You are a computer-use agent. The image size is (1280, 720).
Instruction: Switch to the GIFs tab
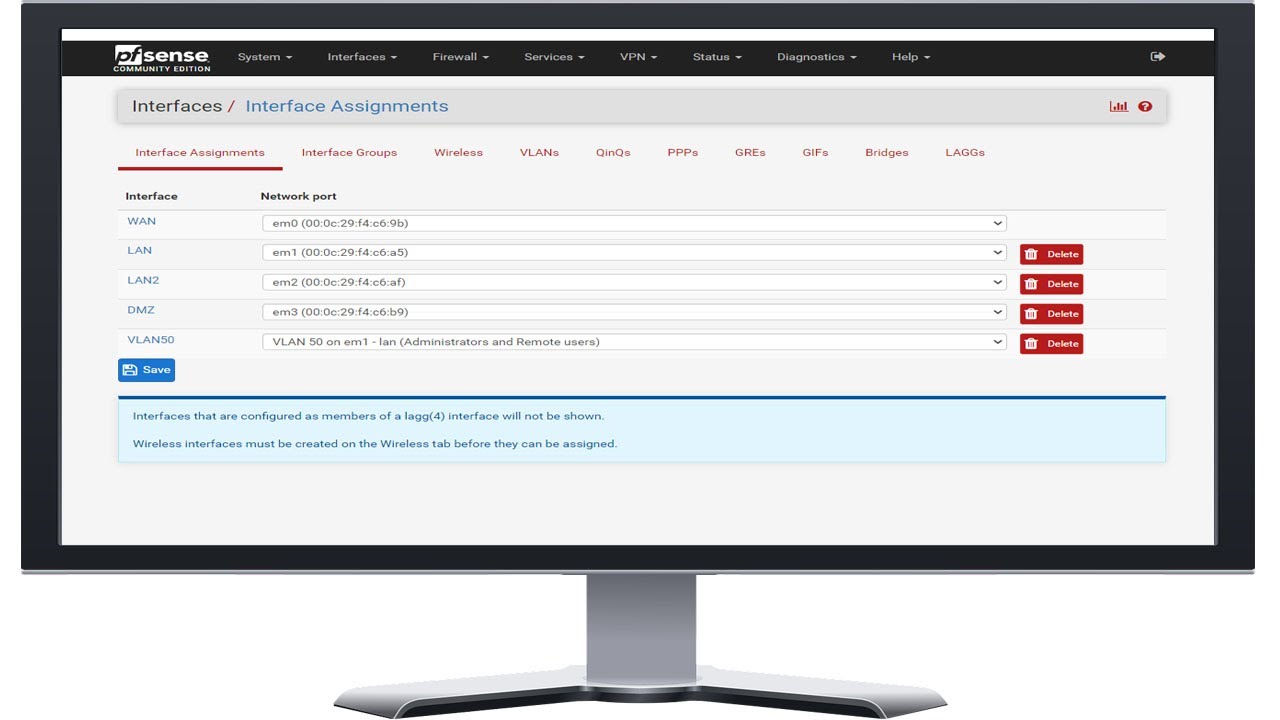(x=815, y=153)
